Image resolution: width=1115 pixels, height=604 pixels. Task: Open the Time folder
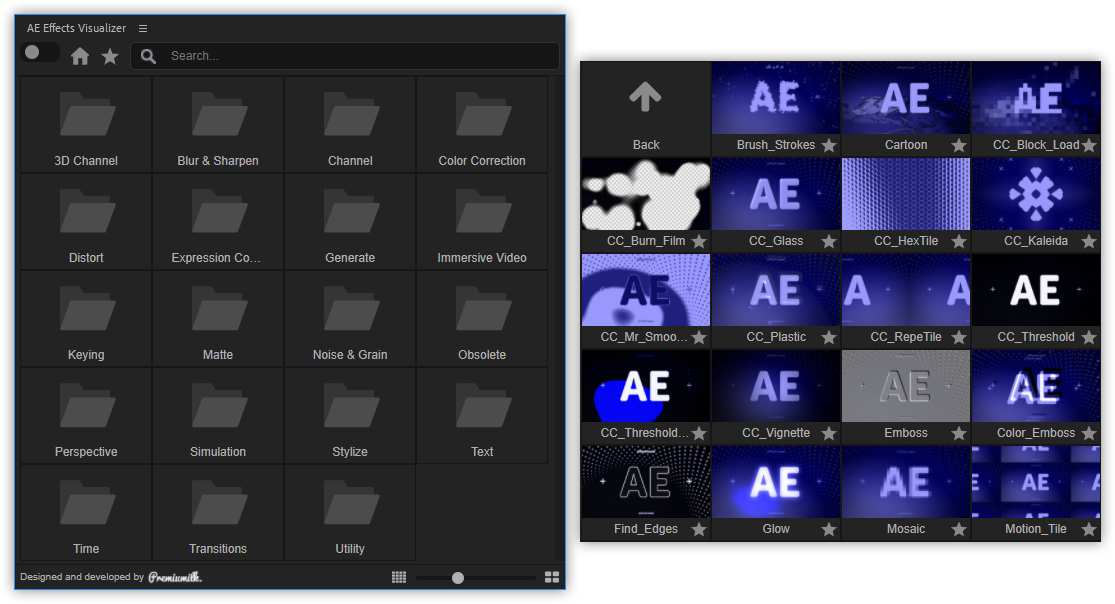click(86, 512)
